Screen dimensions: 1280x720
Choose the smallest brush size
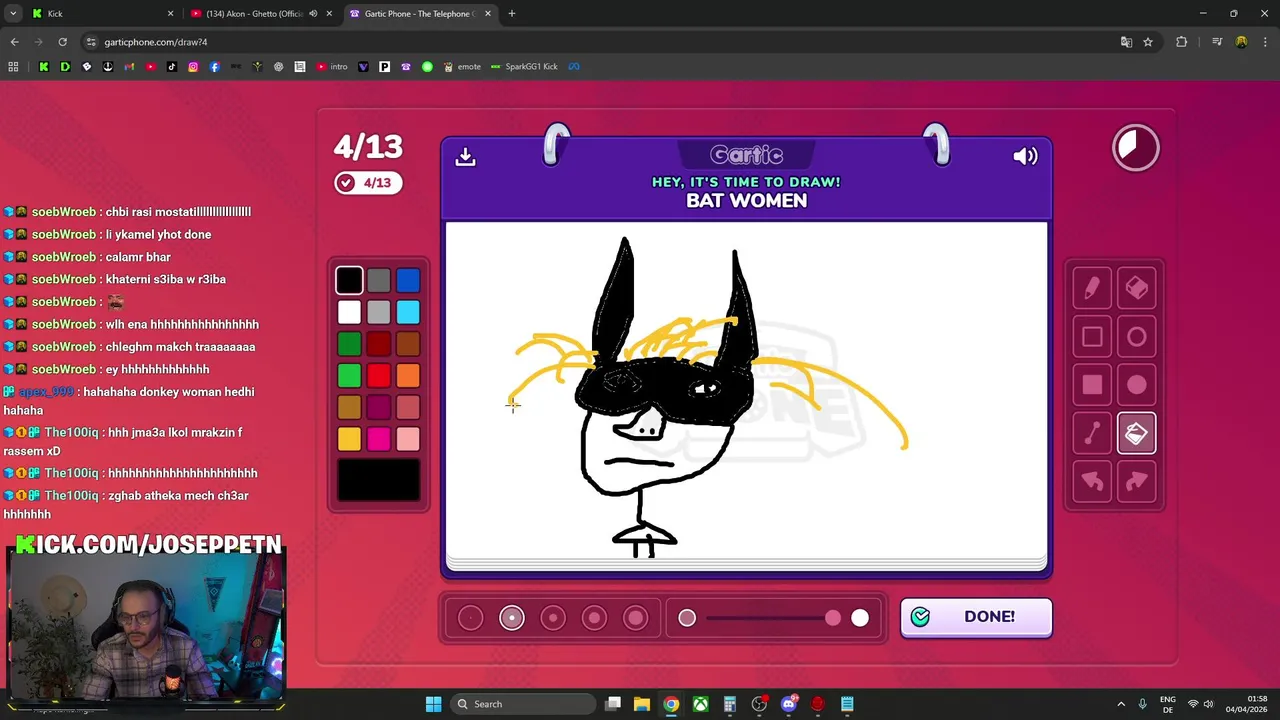[x=470, y=618]
